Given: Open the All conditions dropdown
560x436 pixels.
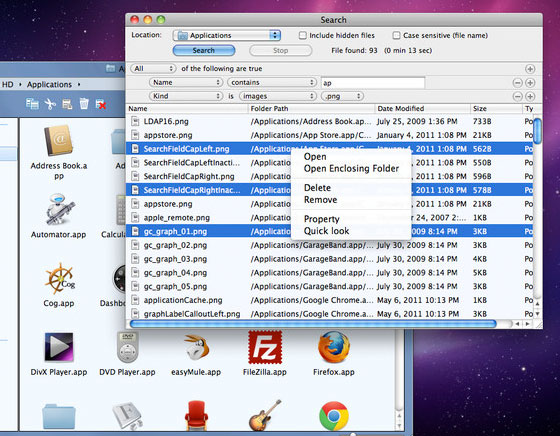Looking at the screenshot, I should pos(153,69).
